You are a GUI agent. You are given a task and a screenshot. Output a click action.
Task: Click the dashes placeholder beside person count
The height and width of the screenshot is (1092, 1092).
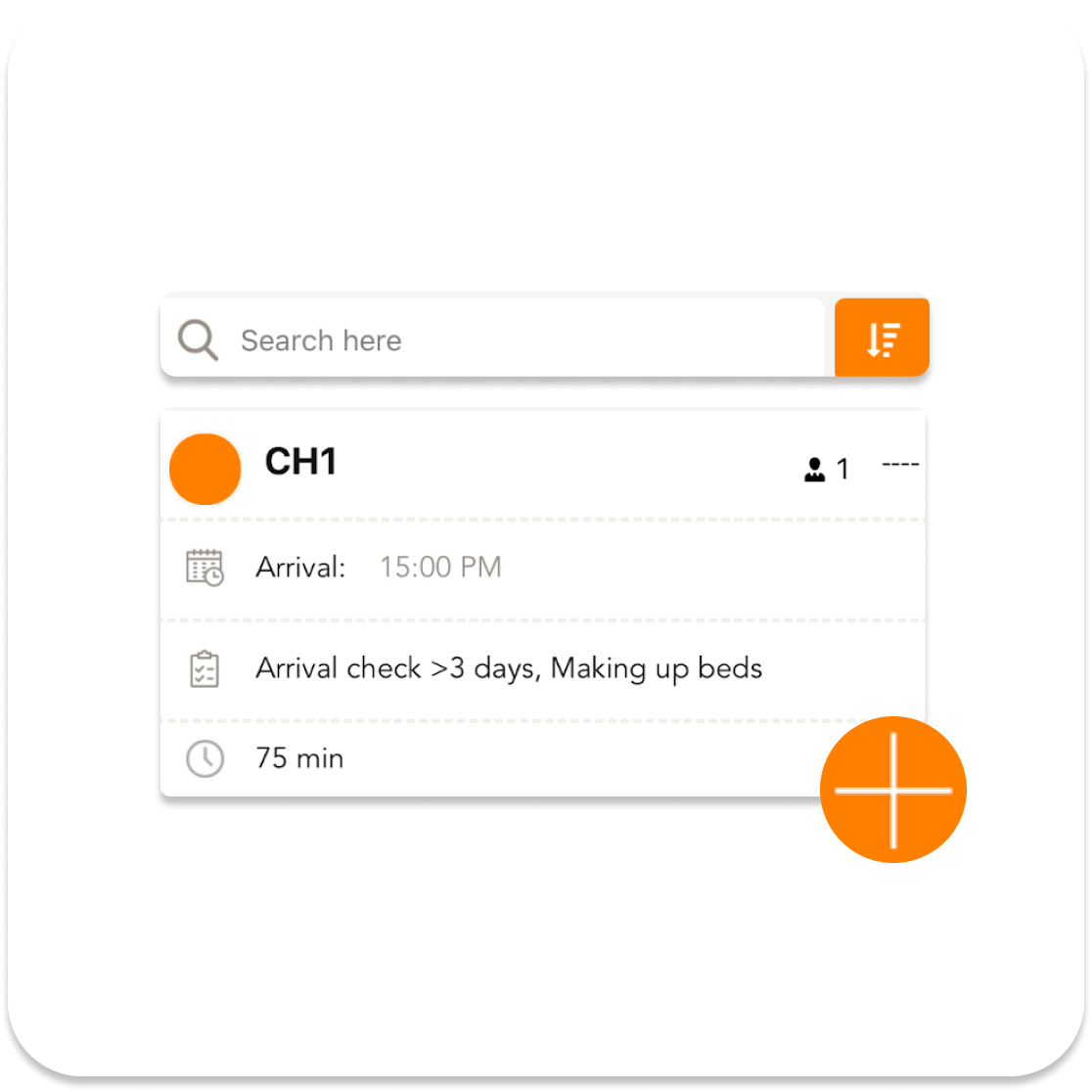pos(900,464)
